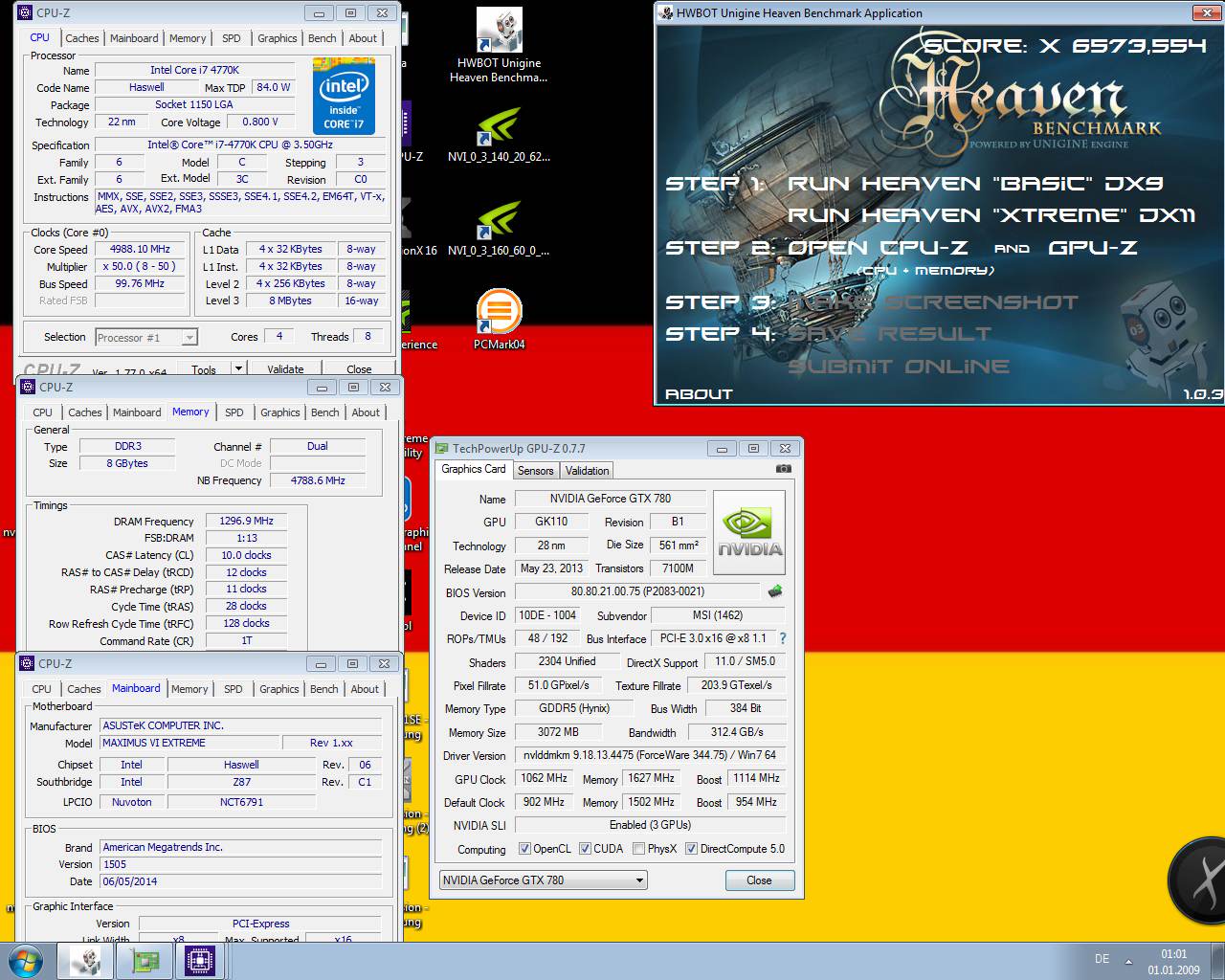Open Caches tab in top CPU-Z window
The width and height of the screenshot is (1225, 980).
(x=82, y=38)
